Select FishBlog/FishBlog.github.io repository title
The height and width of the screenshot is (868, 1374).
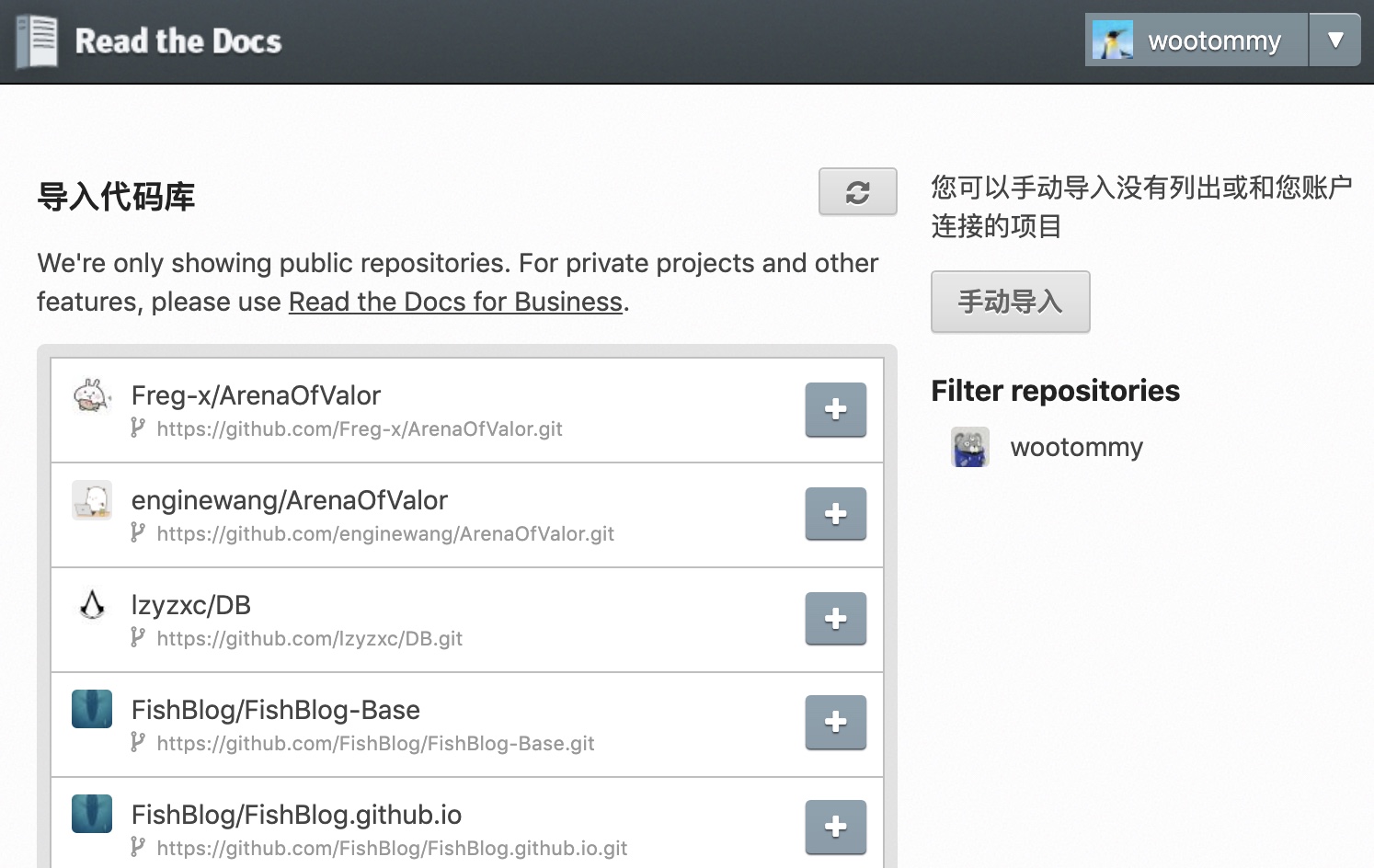tap(296, 815)
